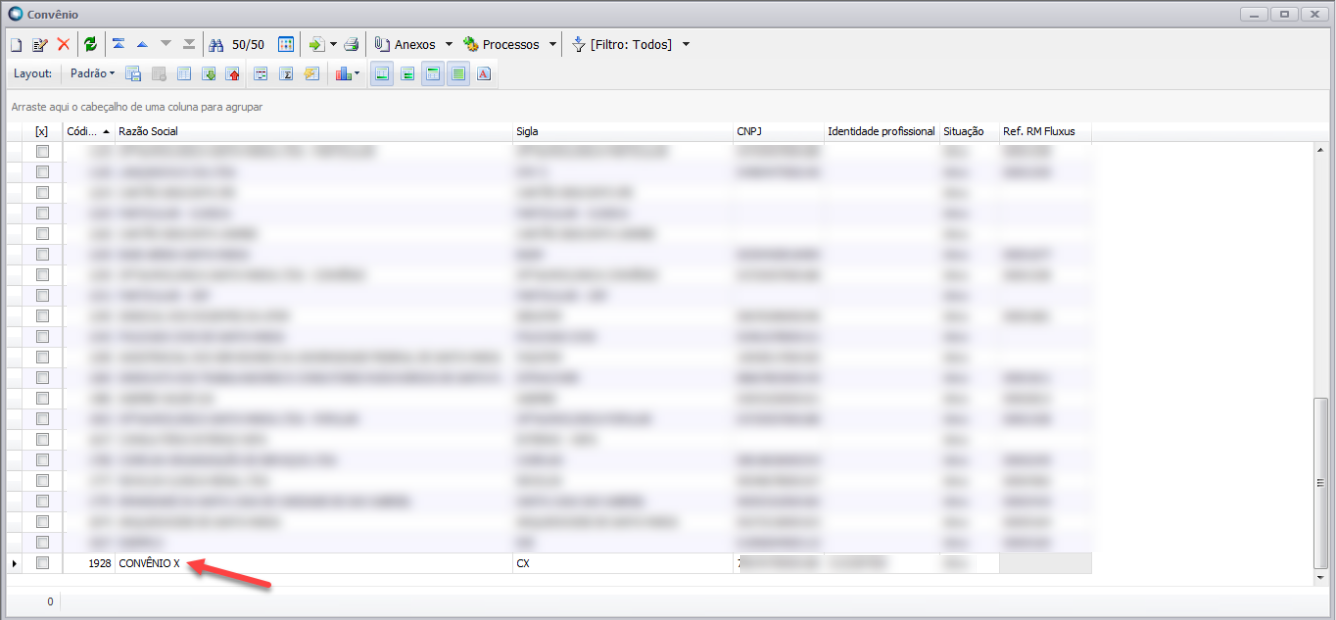Click the scrollbar up arrow
The width and height of the screenshot is (1336, 620).
[x=1322, y=151]
